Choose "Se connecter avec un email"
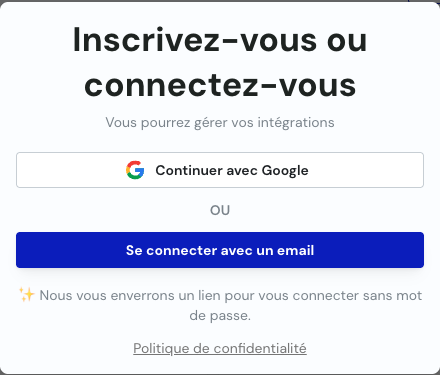This screenshot has width=440, height=375. click(x=220, y=250)
